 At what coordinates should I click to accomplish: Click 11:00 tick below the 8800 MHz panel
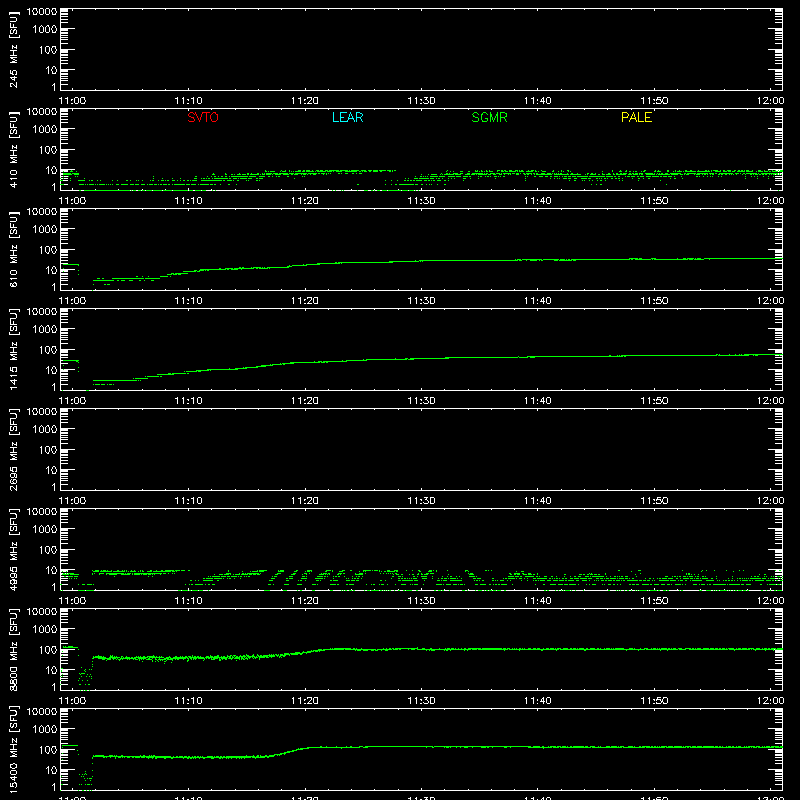click(72, 701)
